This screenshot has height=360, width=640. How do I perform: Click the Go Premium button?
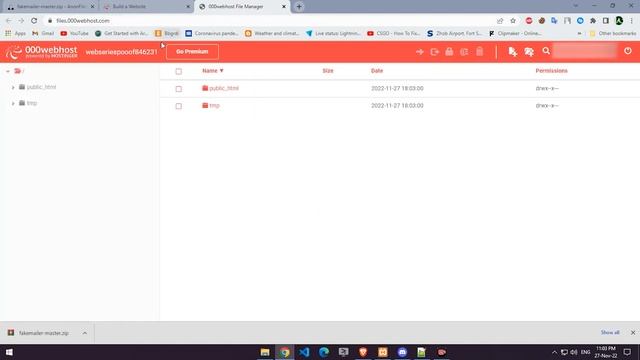[192, 52]
